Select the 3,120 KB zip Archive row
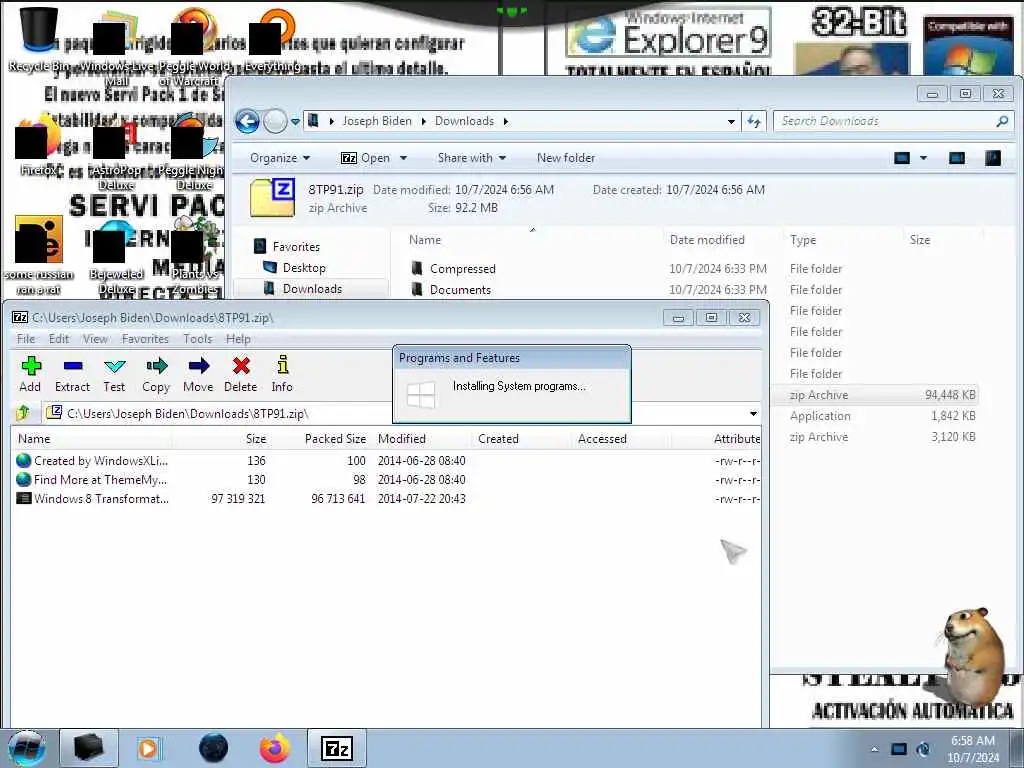This screenshot has width=1024, height=768. click(875, 437)
